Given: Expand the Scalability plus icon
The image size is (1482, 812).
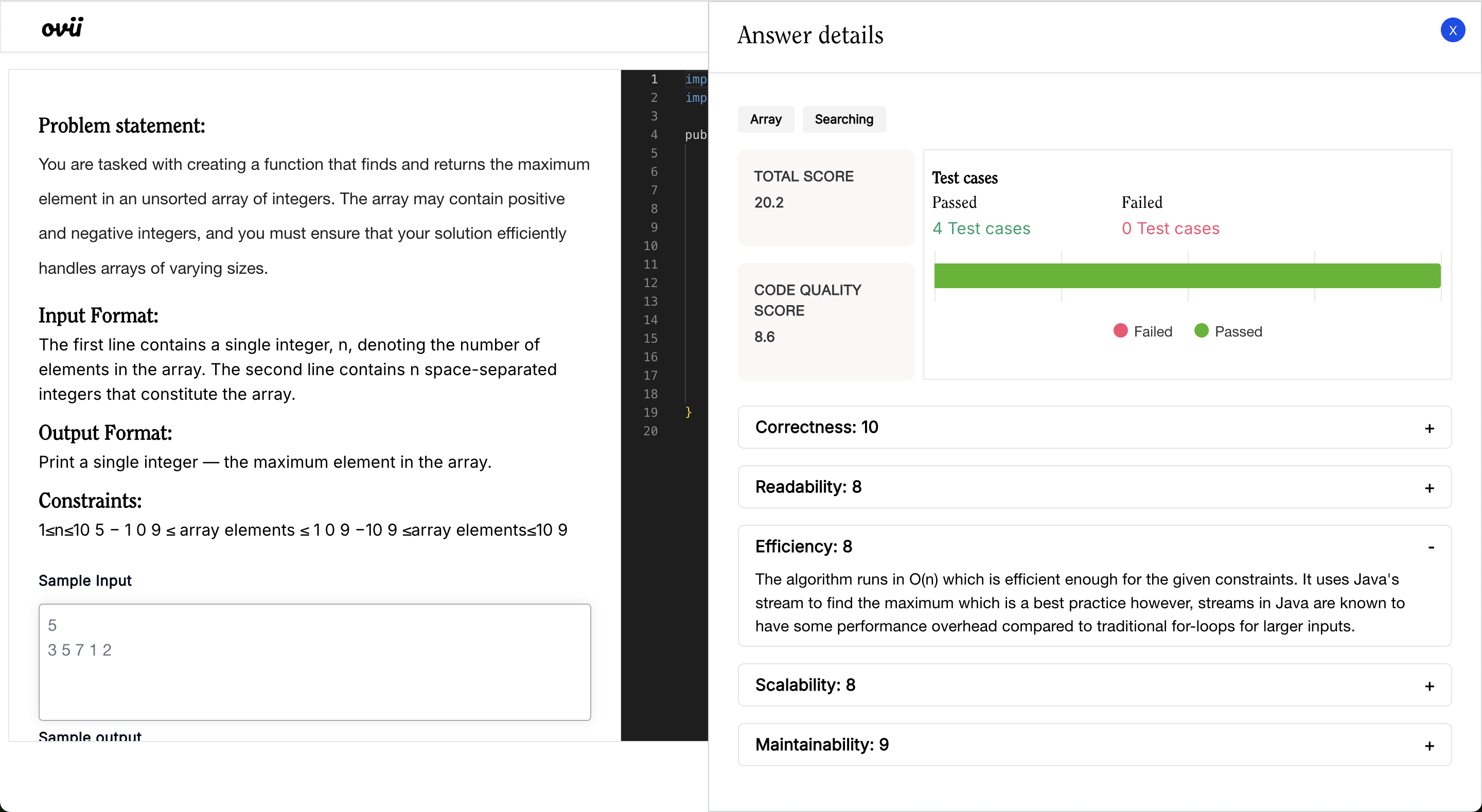Looking at the screenshot, I should coord(1429,686).
